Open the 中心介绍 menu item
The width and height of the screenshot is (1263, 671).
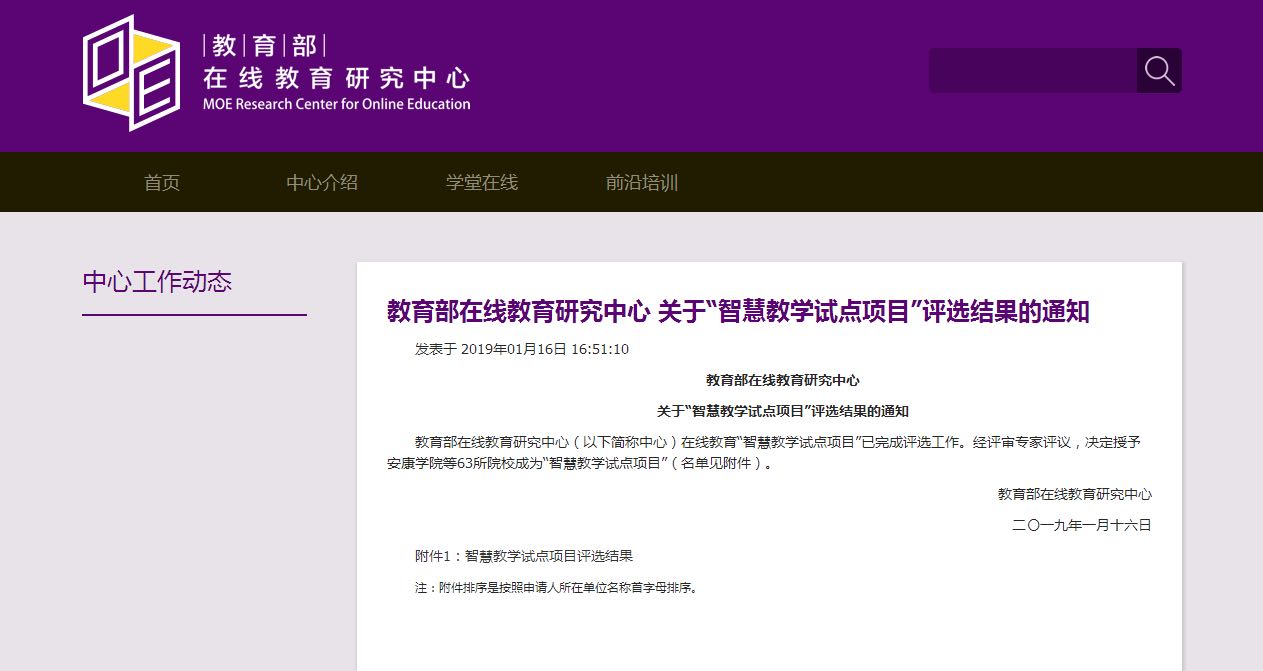pos(322,183)
